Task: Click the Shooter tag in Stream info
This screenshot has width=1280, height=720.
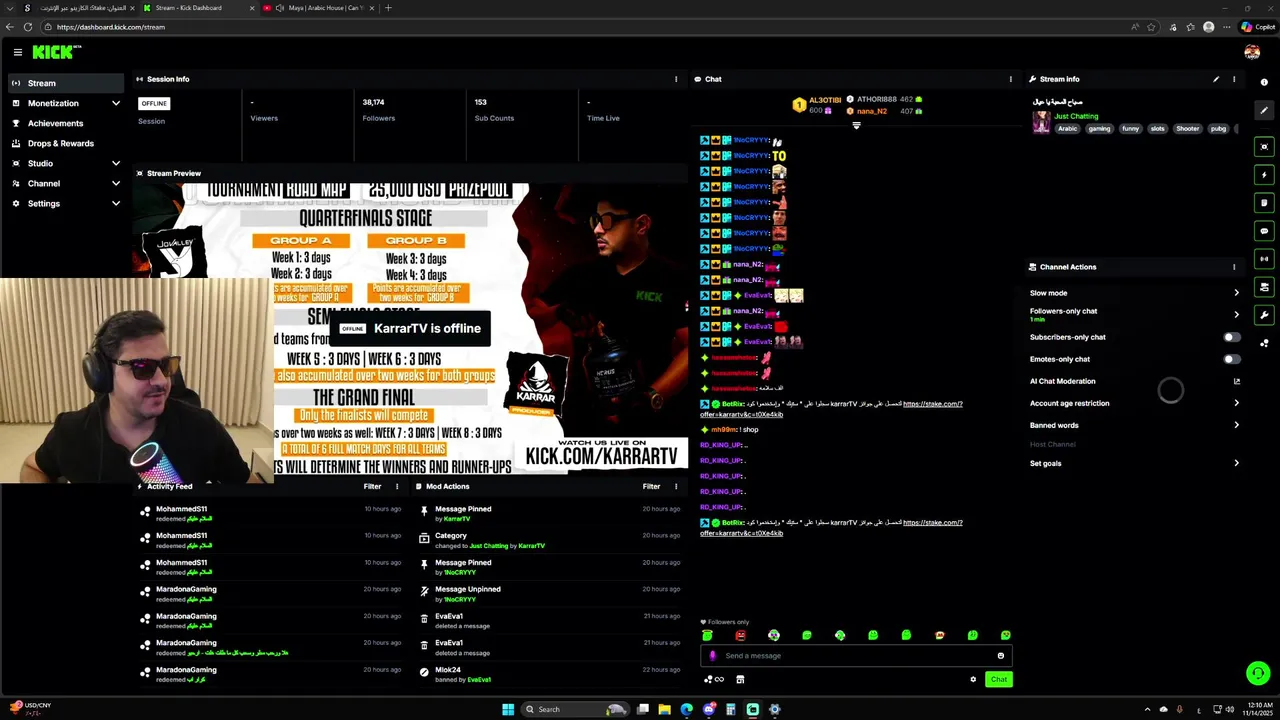Action: click(1187, 128)
